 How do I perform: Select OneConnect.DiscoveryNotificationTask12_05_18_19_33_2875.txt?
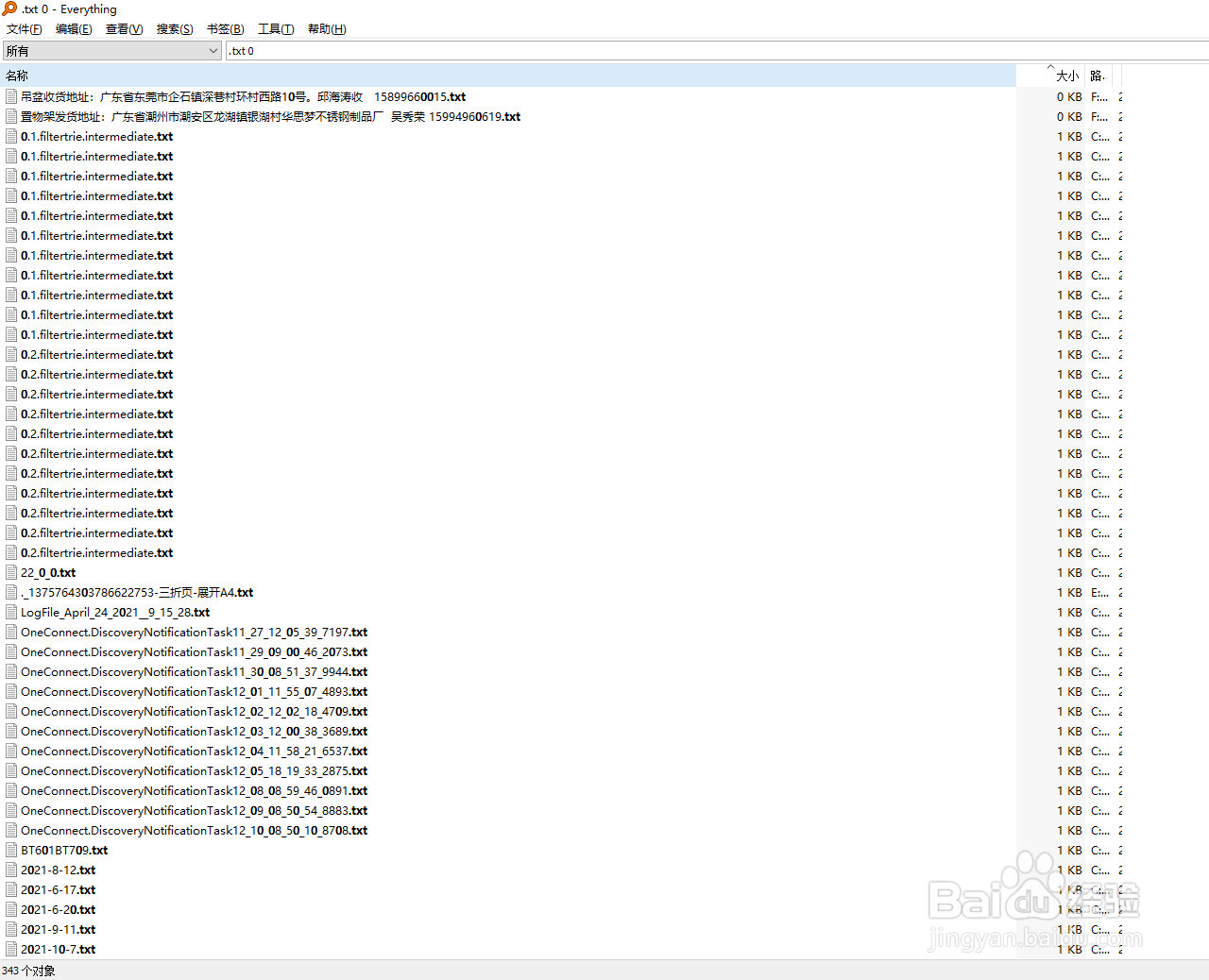coord(195,771)
